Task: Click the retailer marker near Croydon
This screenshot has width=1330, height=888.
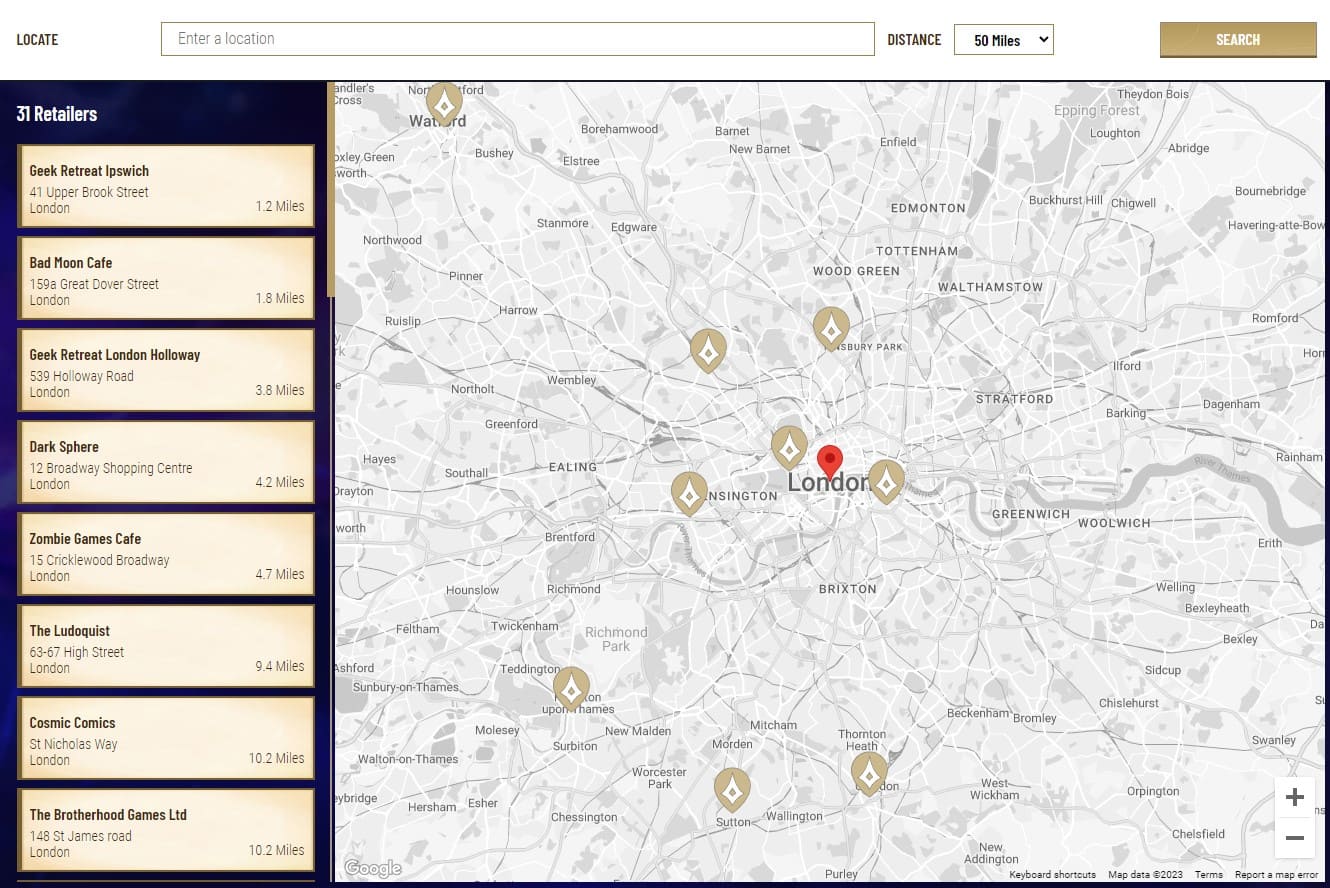Action: tap(869, 773)
